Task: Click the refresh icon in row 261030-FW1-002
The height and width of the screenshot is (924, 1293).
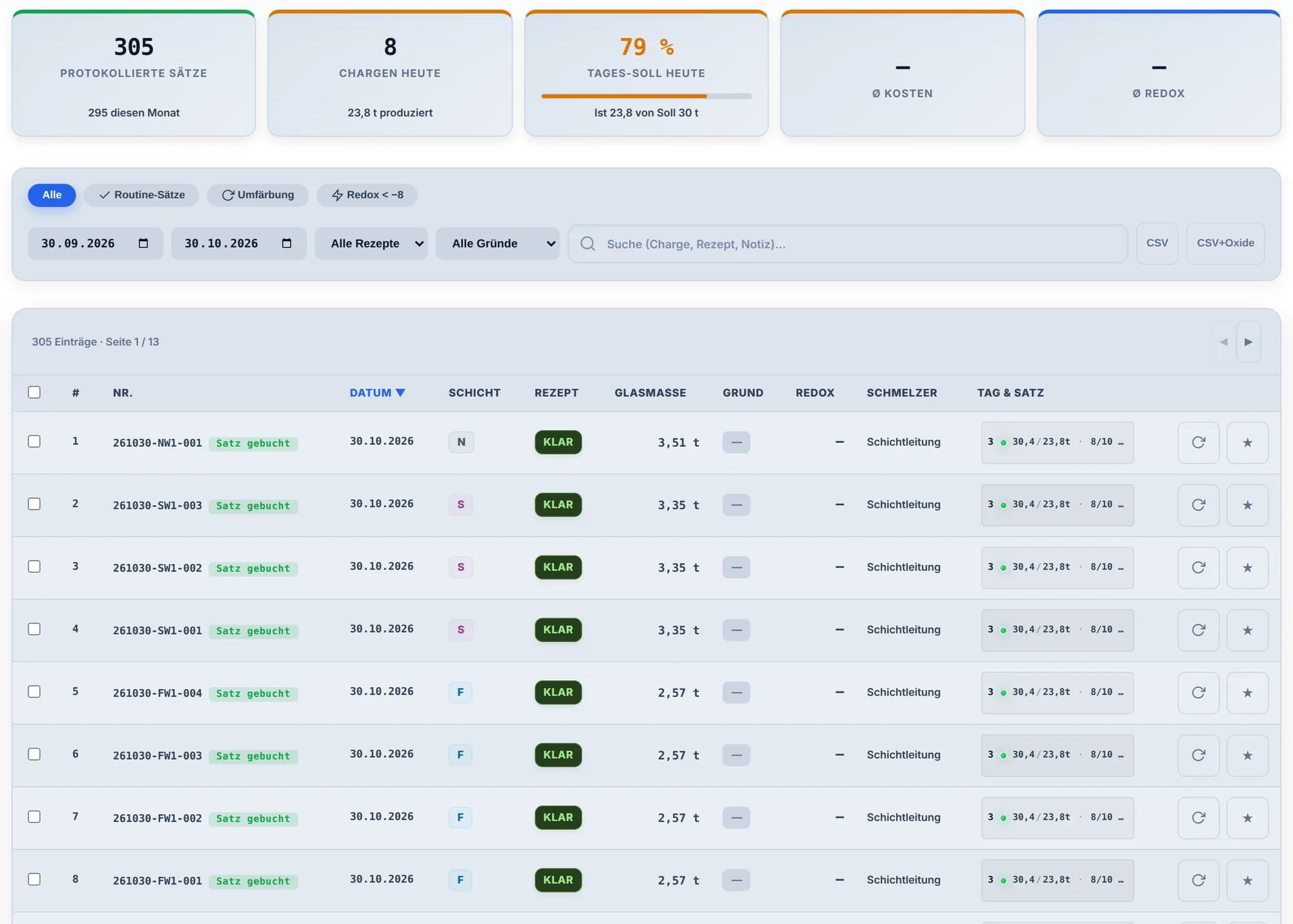Action: point(1198,818)
